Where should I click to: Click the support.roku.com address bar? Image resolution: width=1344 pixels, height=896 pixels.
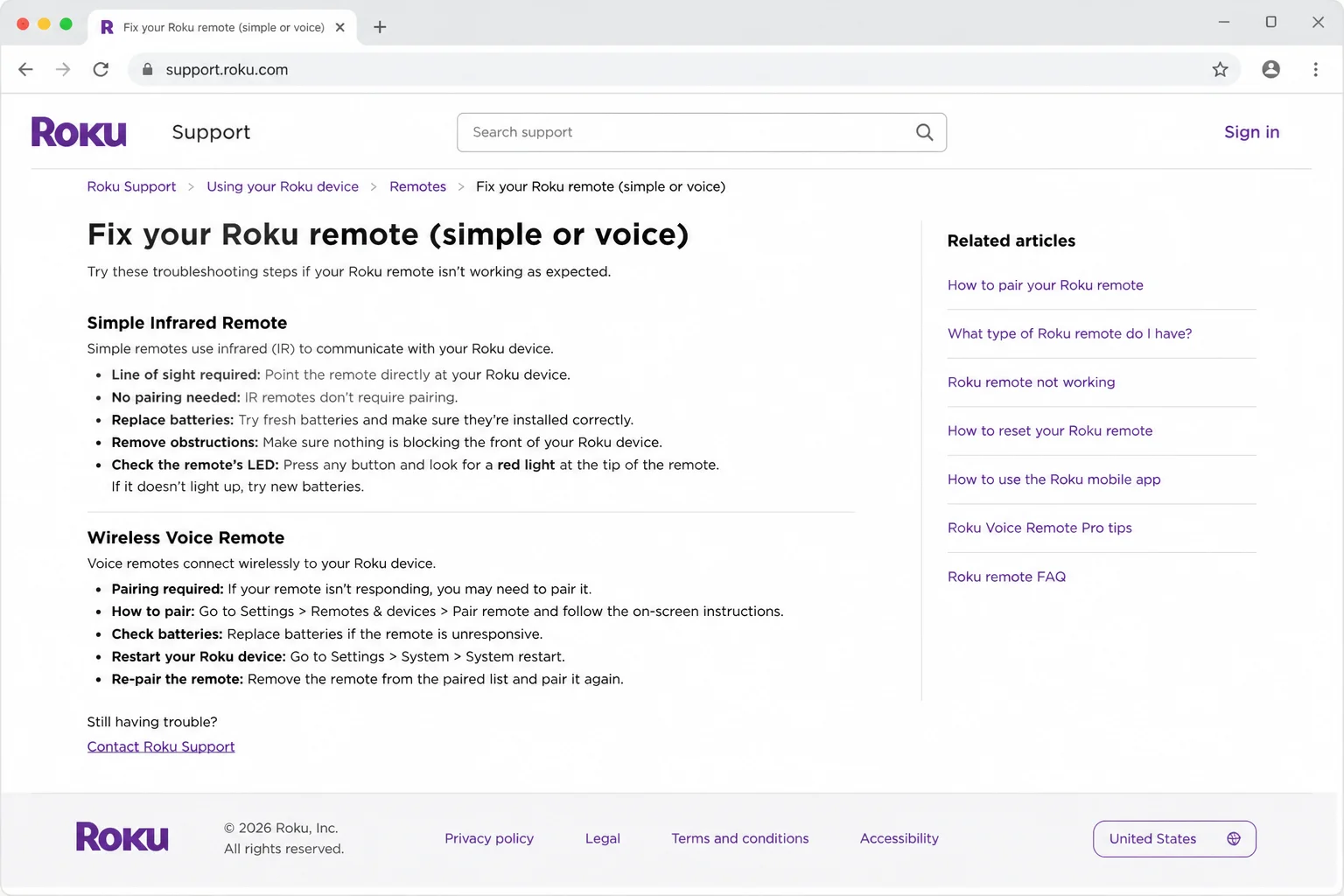pos(684,69)
